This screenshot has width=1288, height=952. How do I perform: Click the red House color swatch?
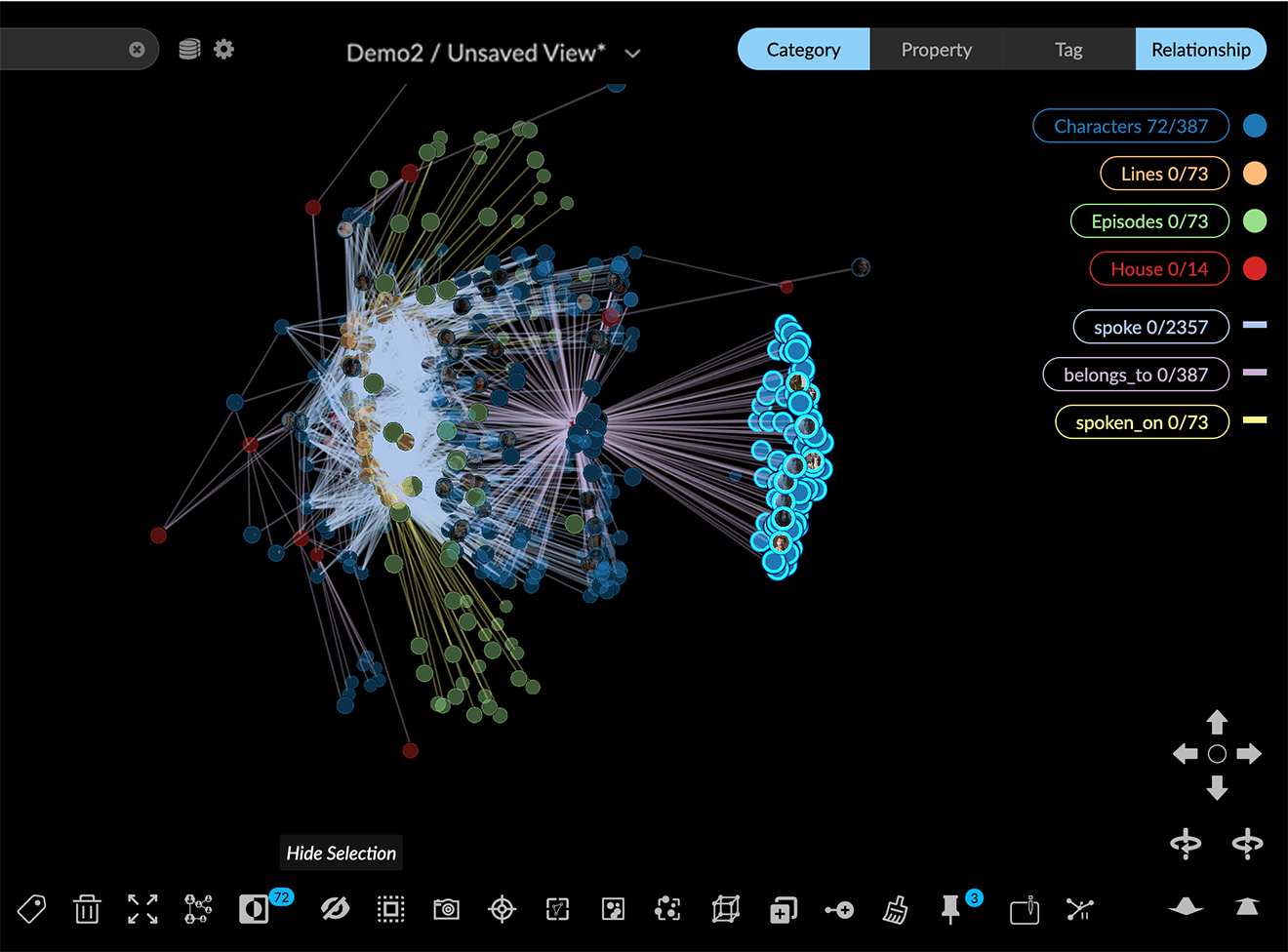point(1255,269)
